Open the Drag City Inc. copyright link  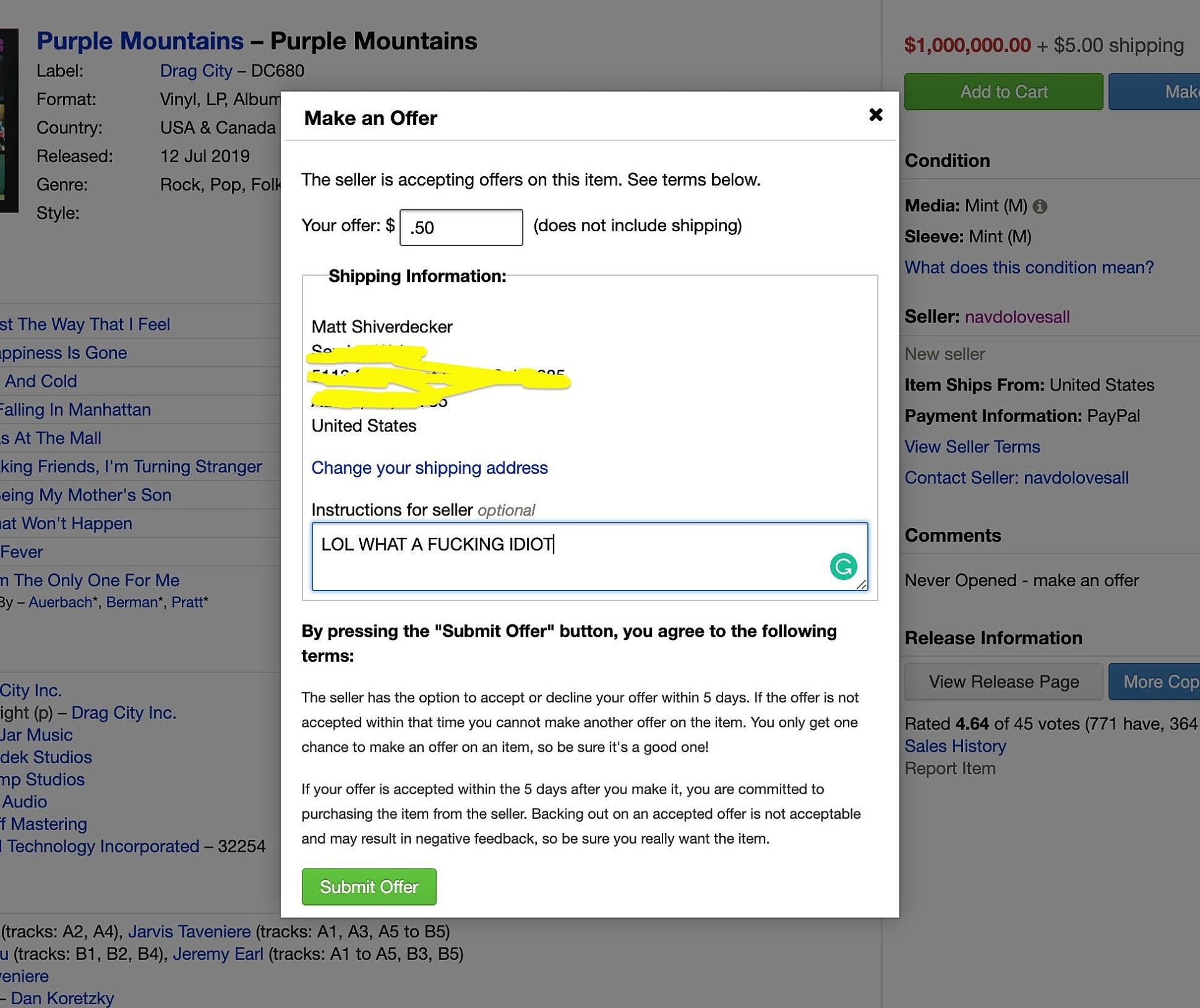pos(124,713)
